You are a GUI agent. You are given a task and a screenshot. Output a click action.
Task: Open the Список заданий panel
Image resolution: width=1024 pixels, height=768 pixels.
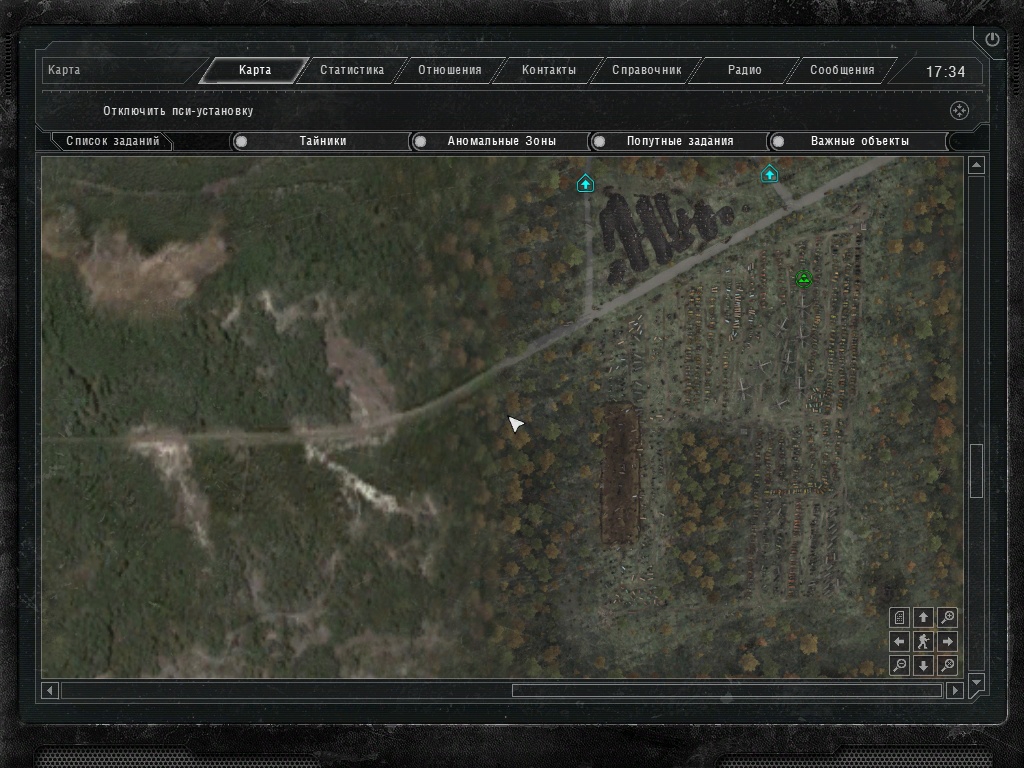(112, 141)
